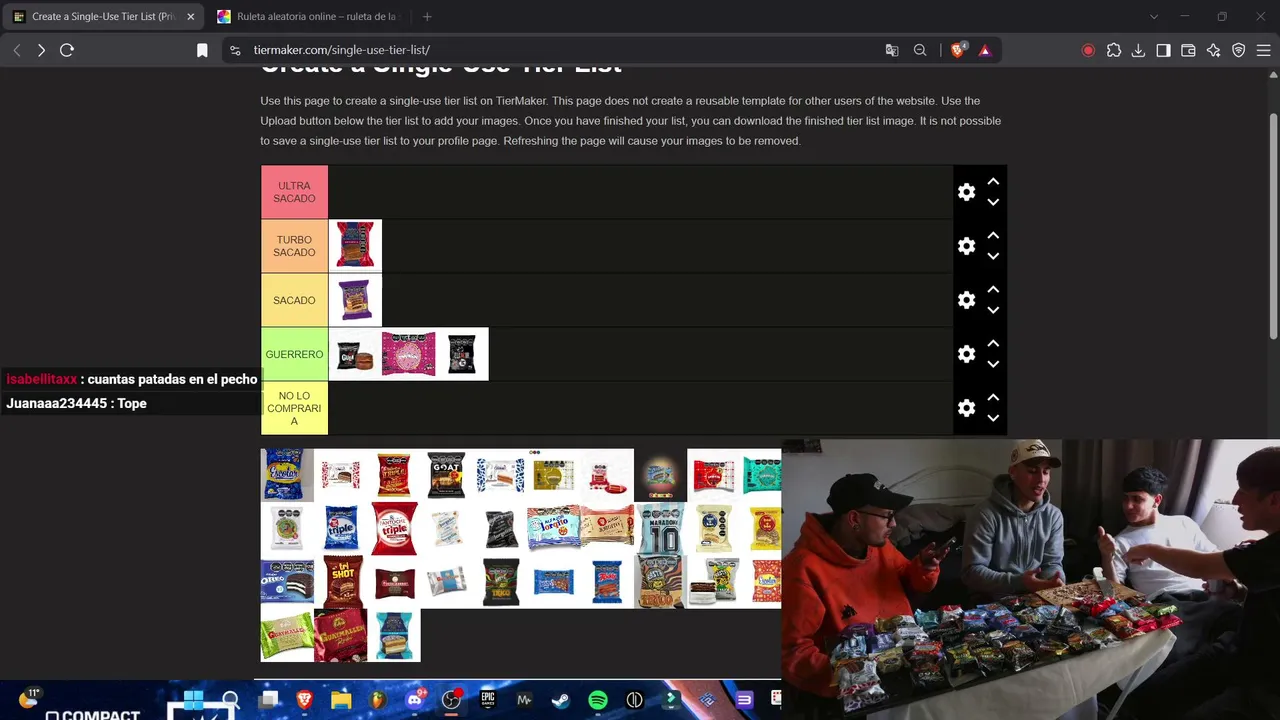
Task: Open a new browser tab
Action: pyautogui.click(x=427, y=17)
